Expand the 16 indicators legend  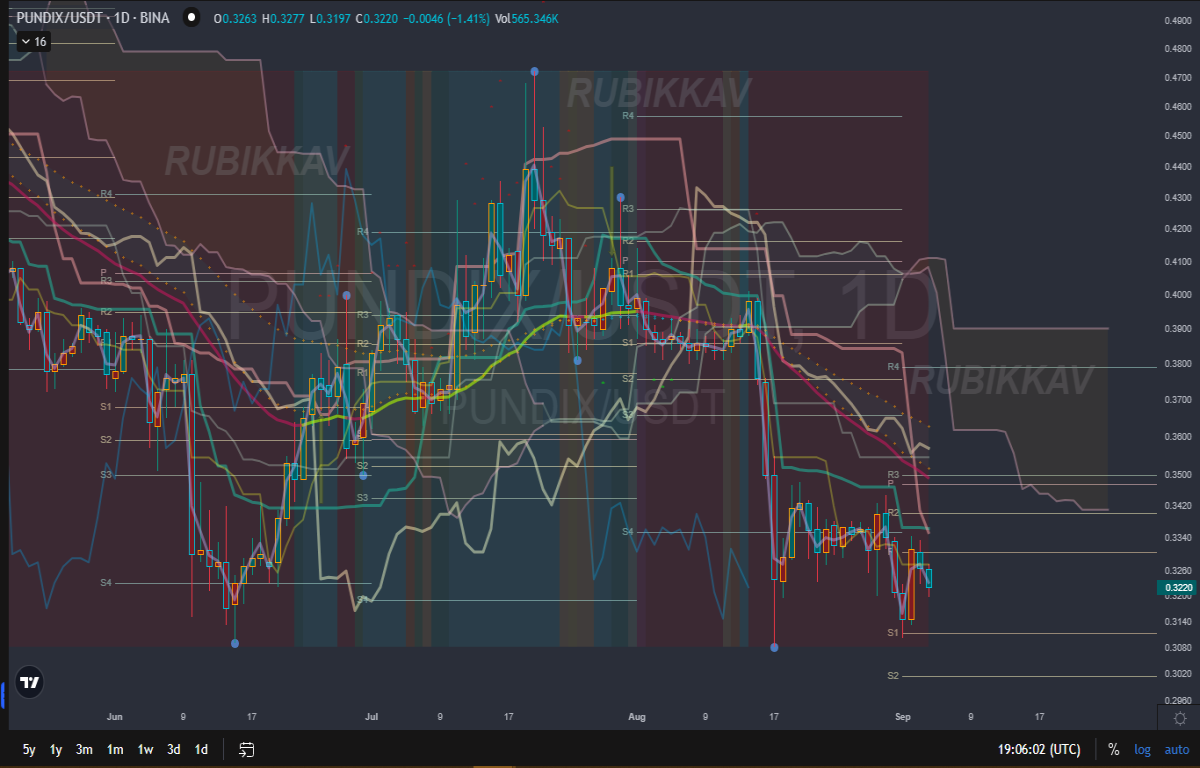click(x=33, y=41)
